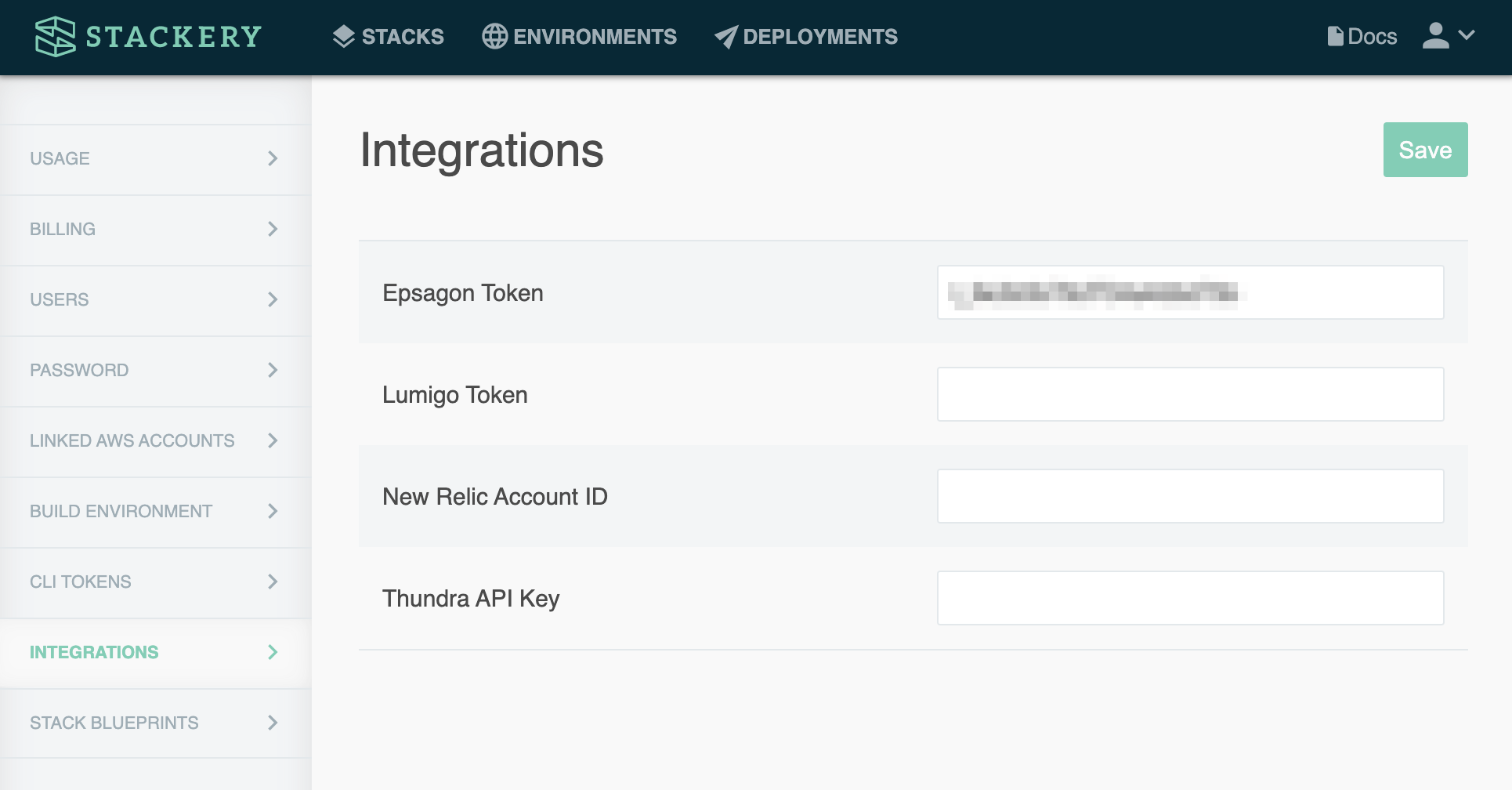Viewport: 1512px width, 790px height.
Task: Click the chevron beside Usage
Action: [273, 158]
